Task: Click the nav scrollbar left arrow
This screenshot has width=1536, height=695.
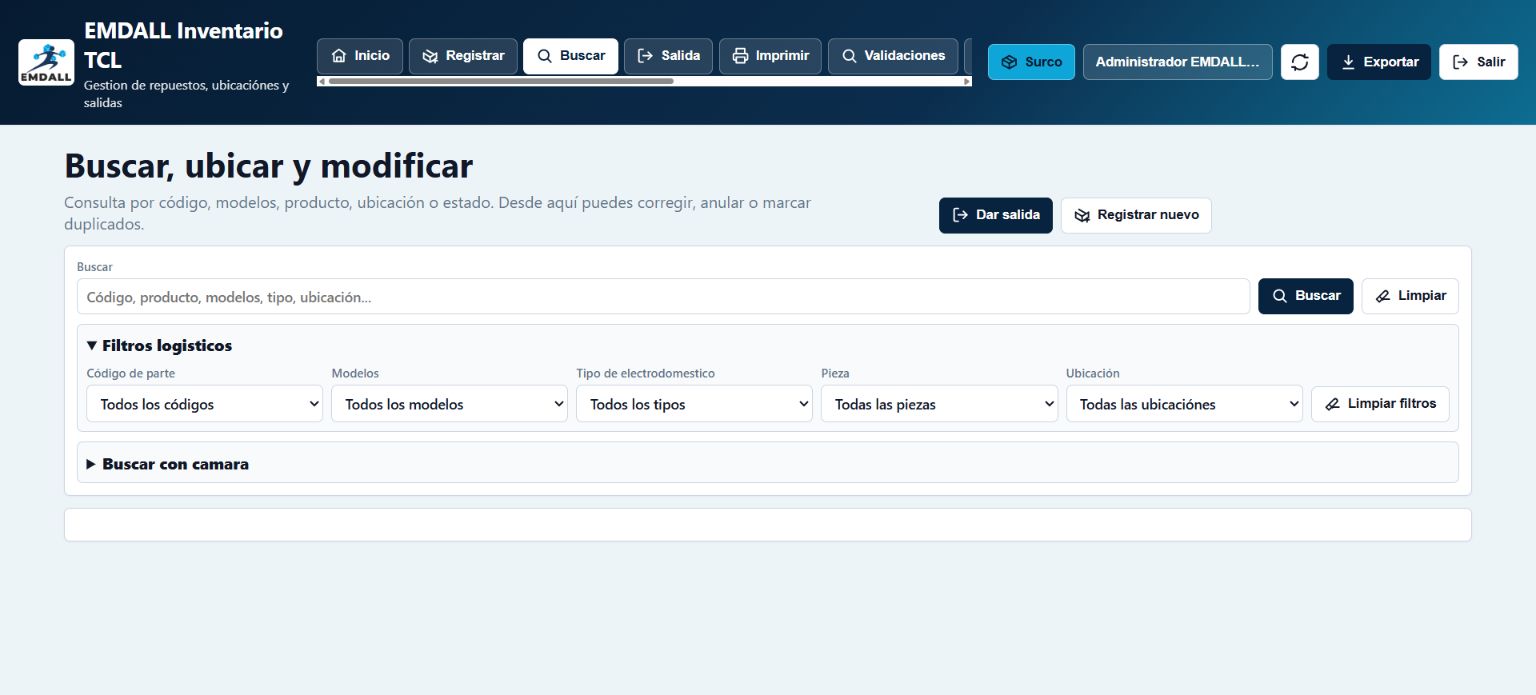Action: [x=322, y=81]
